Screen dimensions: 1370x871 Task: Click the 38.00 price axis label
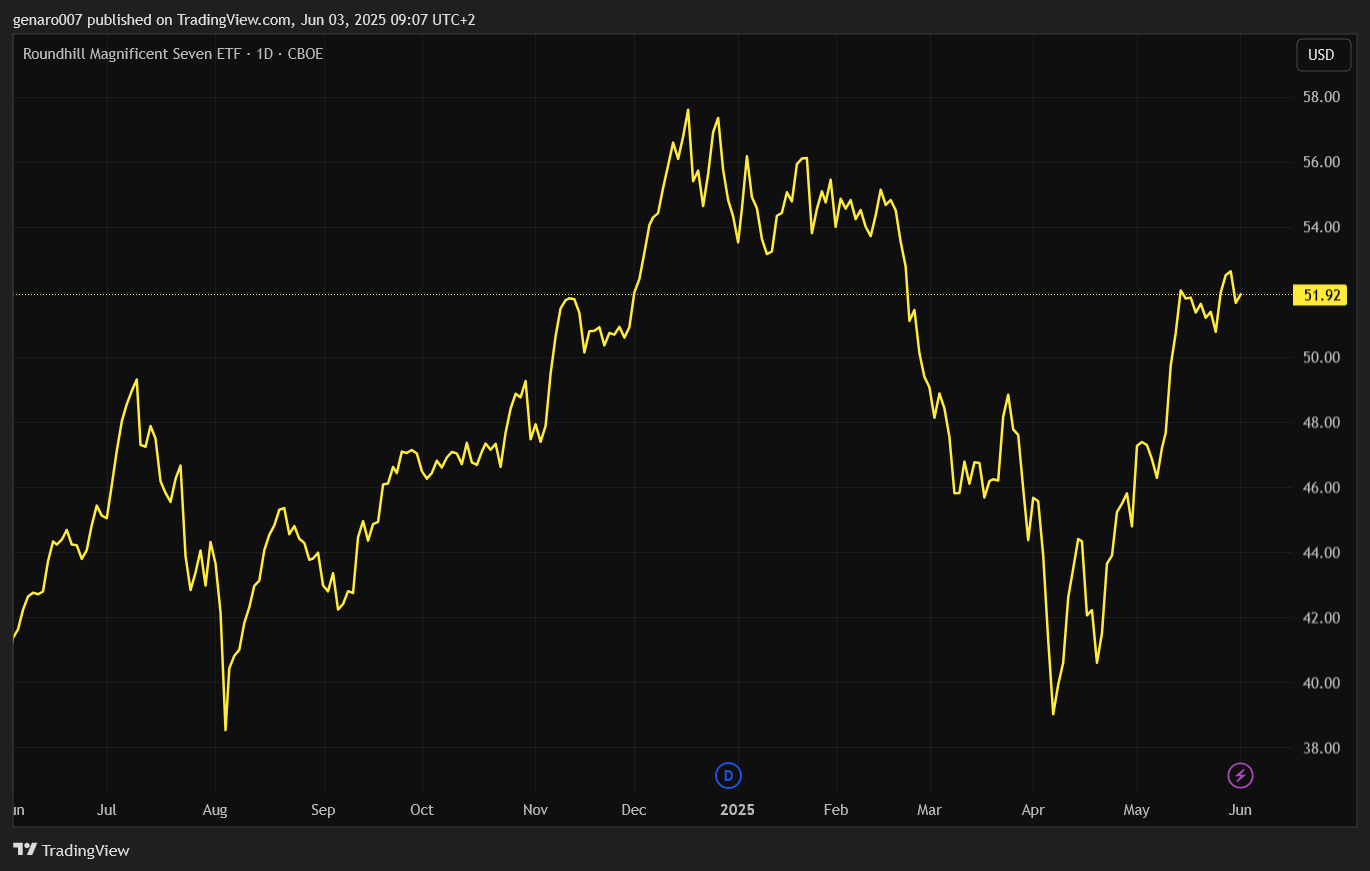[1322, 748]
